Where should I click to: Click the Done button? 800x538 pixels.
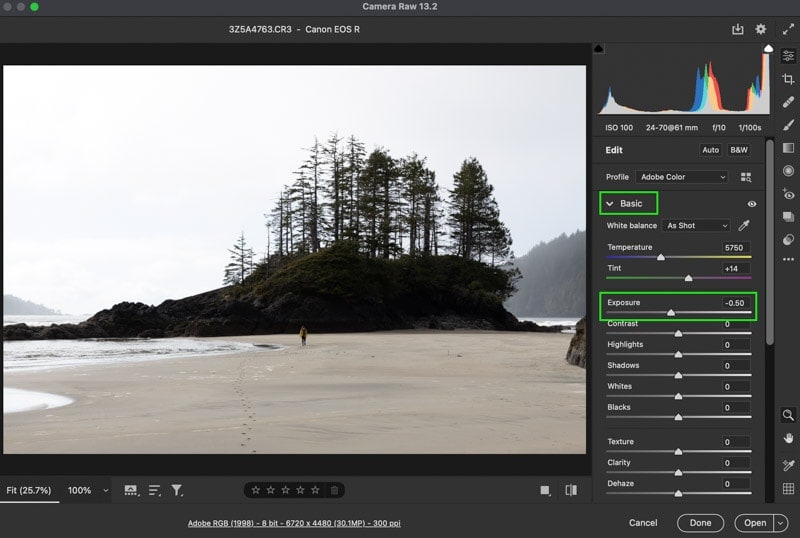click(701, 523)
